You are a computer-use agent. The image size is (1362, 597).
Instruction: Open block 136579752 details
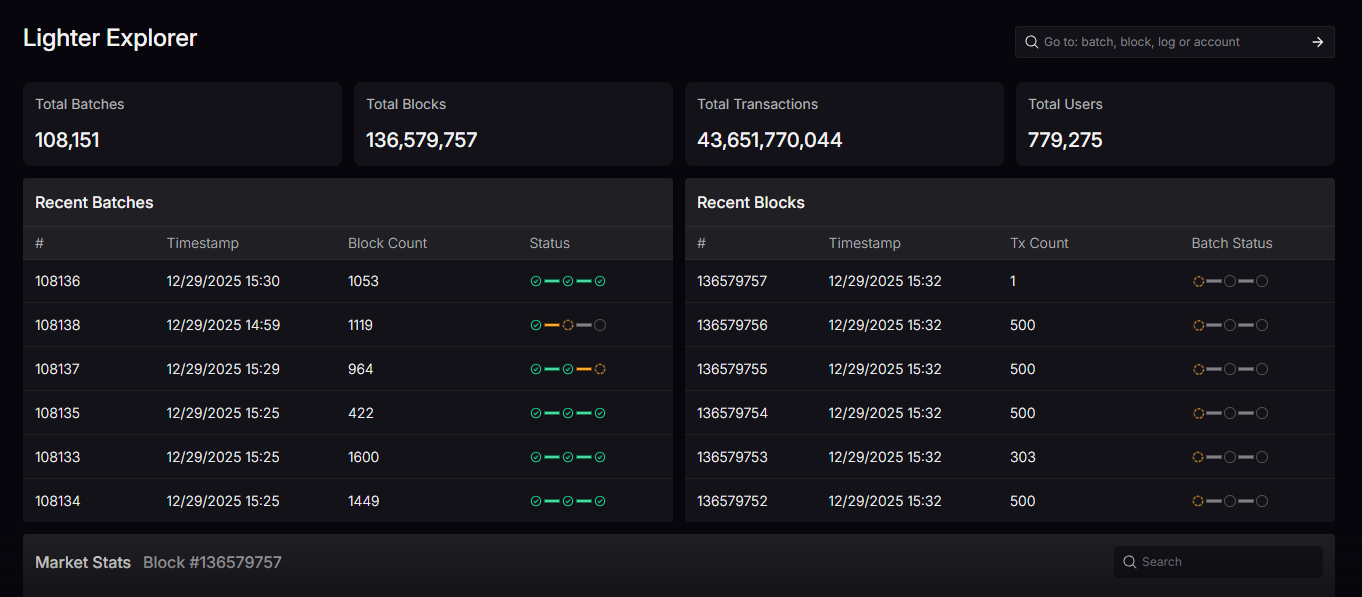(731, 501)
